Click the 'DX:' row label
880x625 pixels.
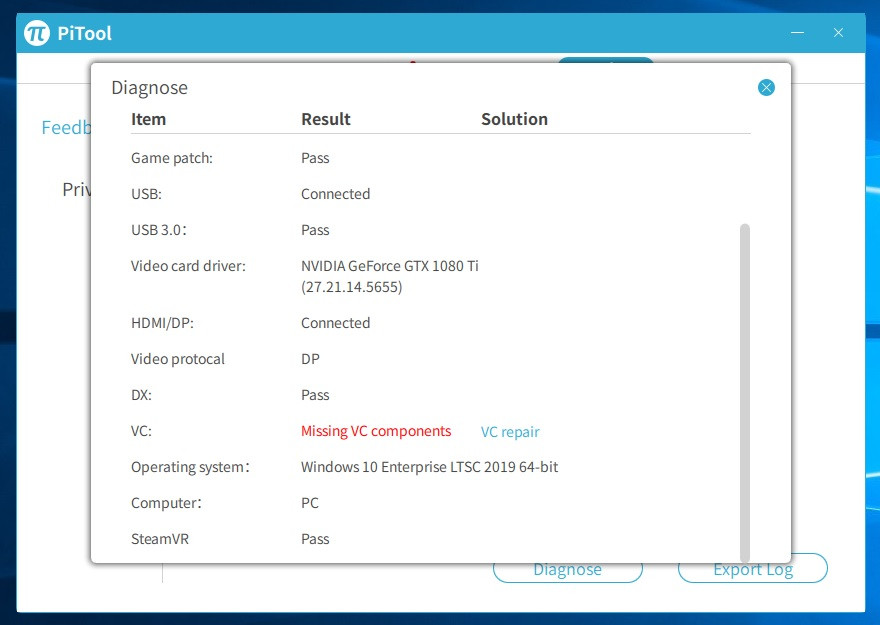pos(141,395)
